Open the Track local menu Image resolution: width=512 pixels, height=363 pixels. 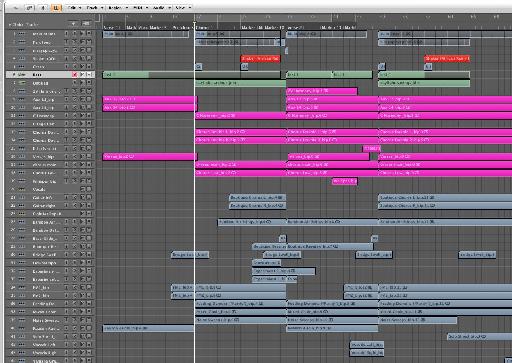click(x=94, y=7)
